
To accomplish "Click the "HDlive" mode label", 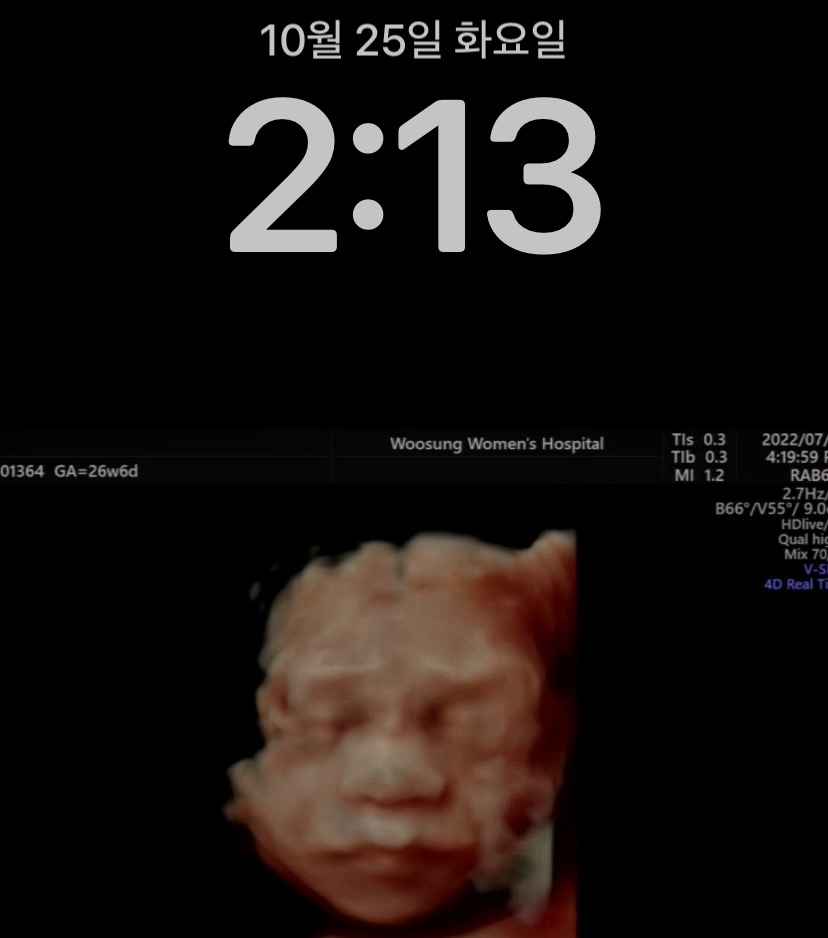I will 802,524.
